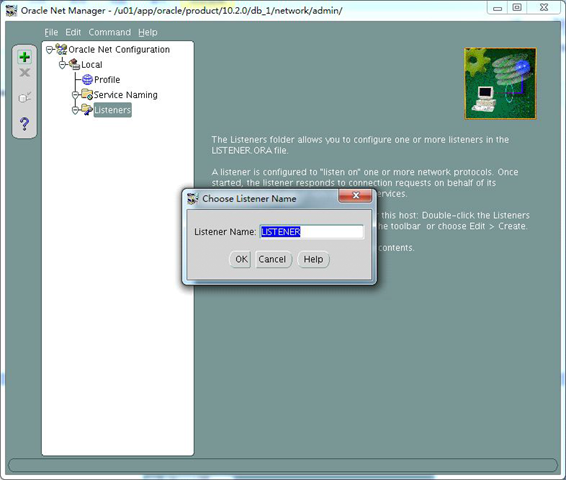The width and height of the screenshot is (566, 480).
Task: Click into the Listener Name text field
Action: 312,232
